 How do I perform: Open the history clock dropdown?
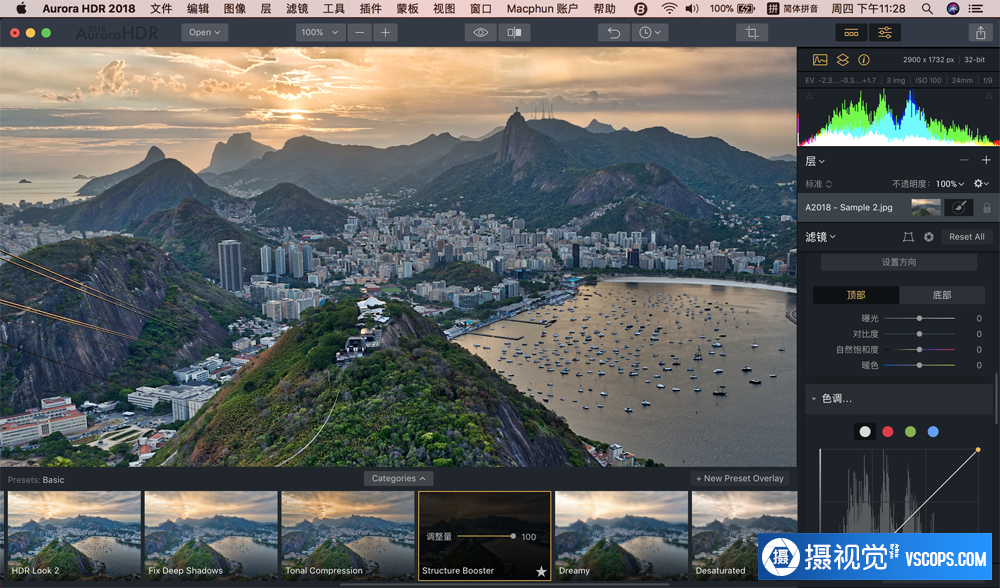click(x=649, y=33)
